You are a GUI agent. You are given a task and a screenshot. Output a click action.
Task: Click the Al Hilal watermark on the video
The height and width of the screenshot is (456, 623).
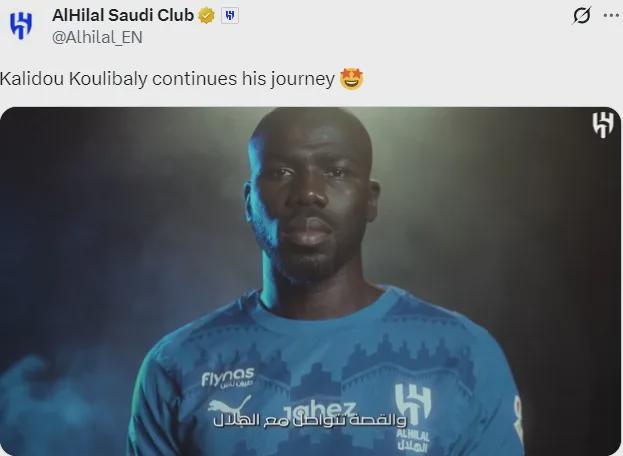[603, 125]
